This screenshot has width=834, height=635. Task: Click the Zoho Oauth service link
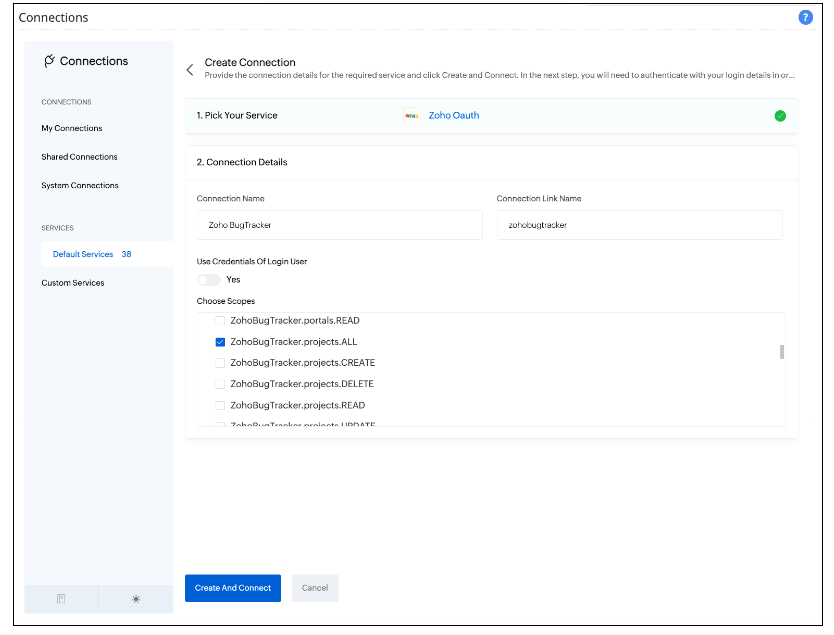(x=454, y=116)
